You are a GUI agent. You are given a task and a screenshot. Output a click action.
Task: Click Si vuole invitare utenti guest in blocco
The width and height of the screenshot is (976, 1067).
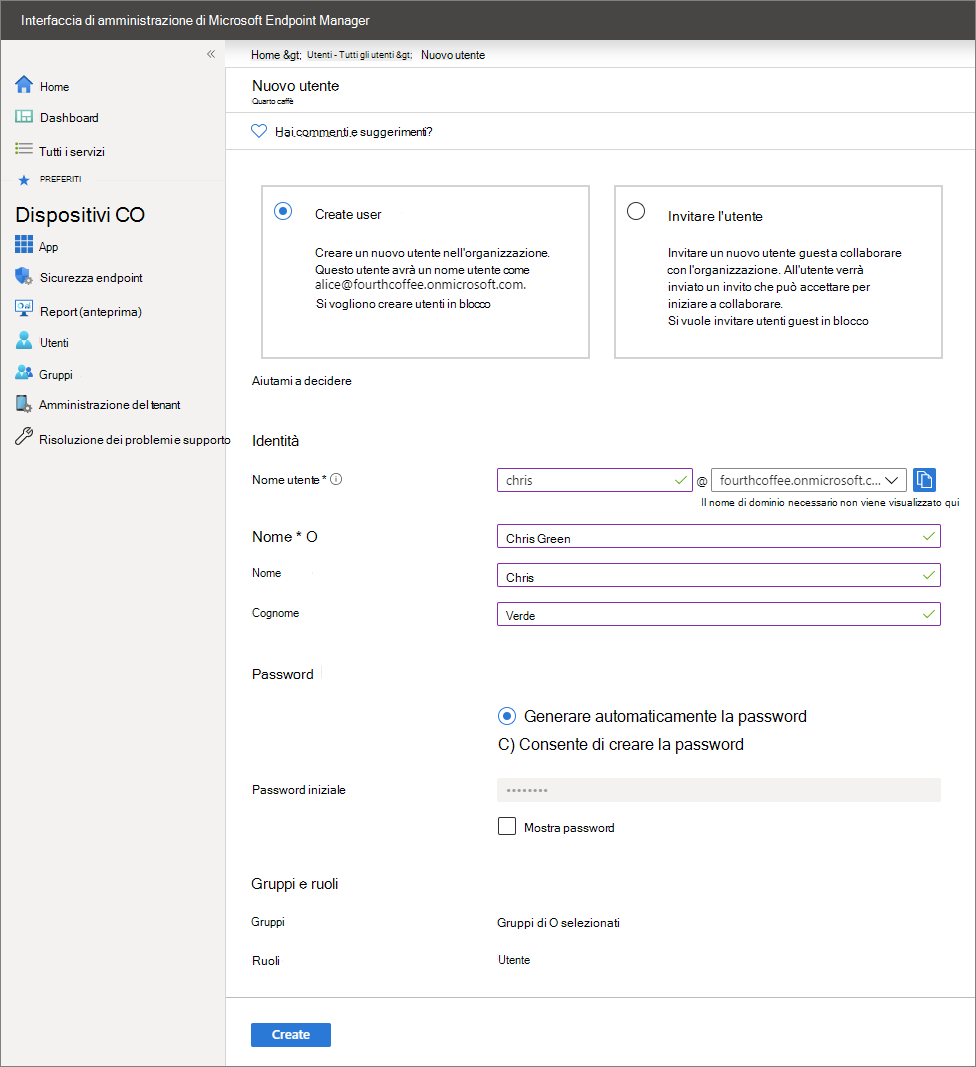768,321
